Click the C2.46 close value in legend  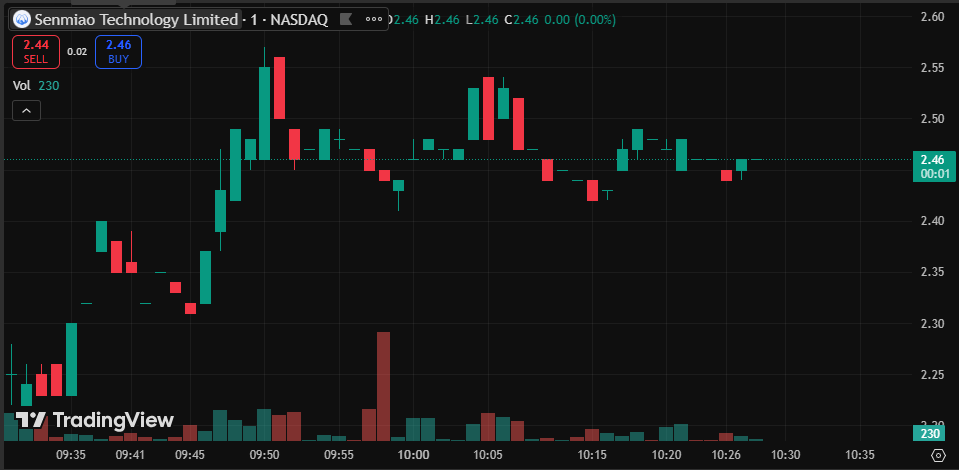point(520,20)
